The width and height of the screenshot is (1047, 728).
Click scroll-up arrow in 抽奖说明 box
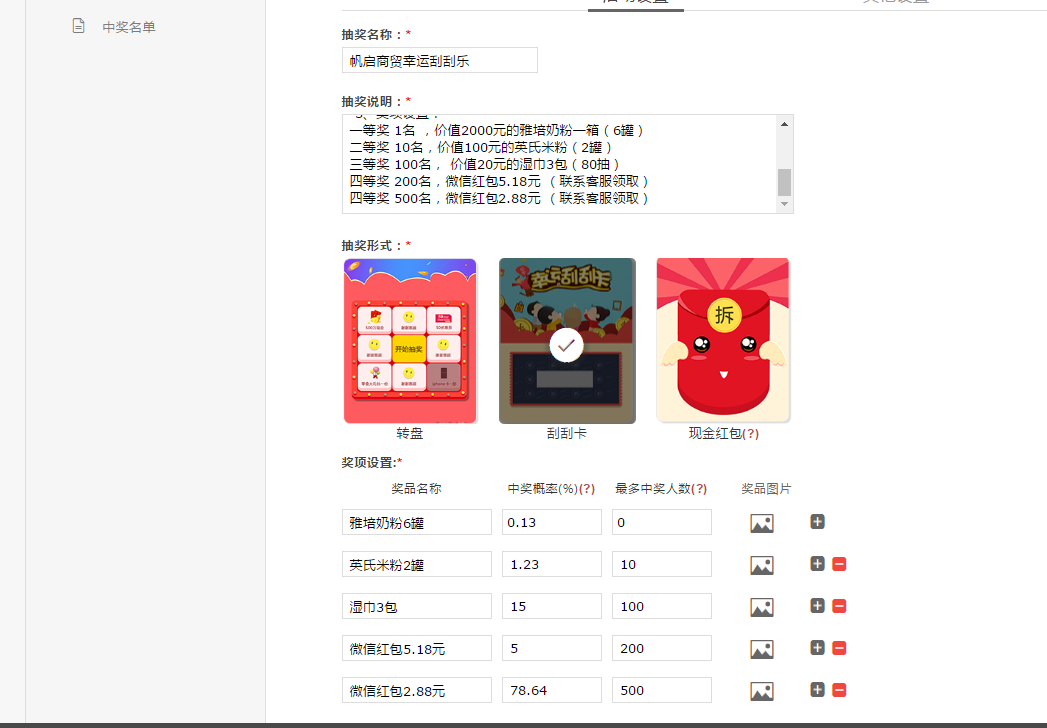click(x=785, y=124)
